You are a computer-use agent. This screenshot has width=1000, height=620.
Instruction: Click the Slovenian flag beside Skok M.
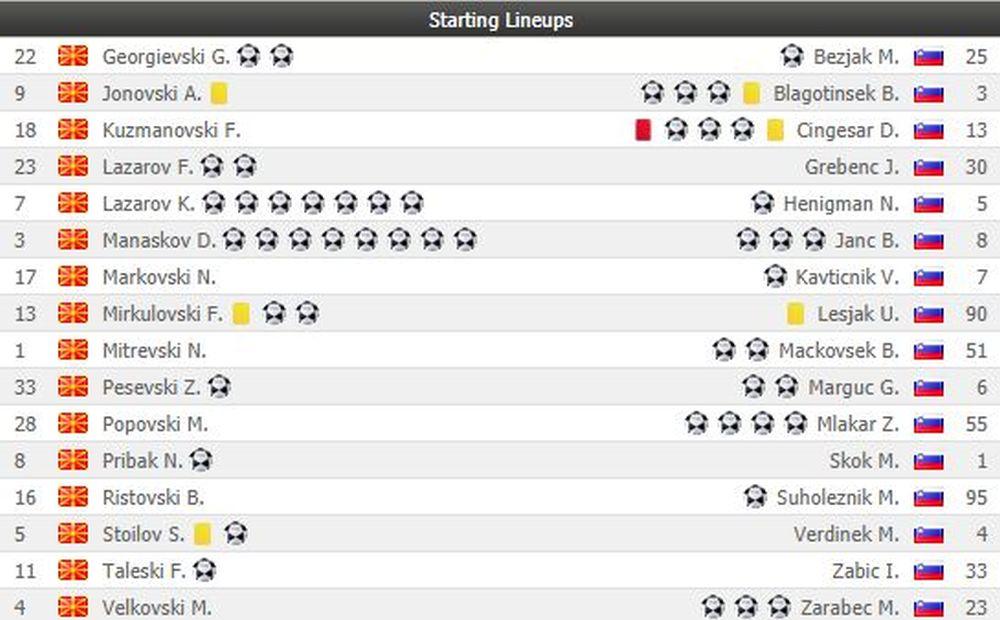929,461
